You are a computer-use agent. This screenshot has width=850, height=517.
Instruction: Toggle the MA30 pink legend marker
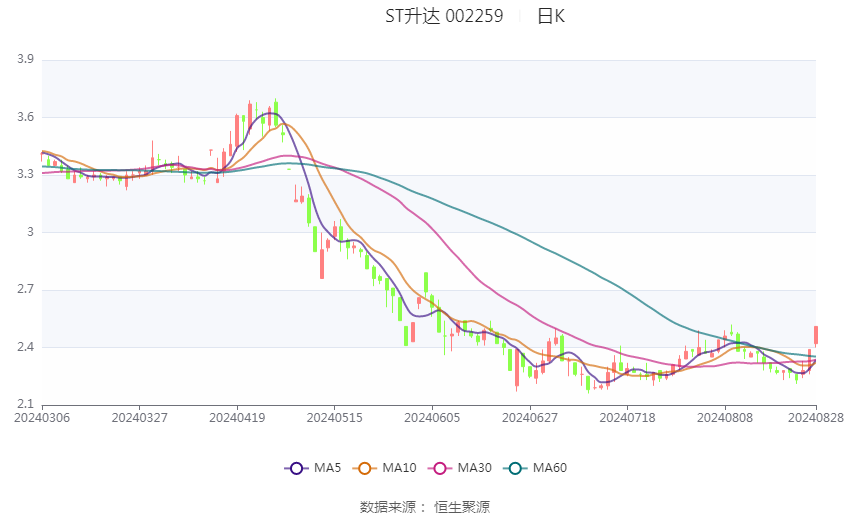[440, 468]
